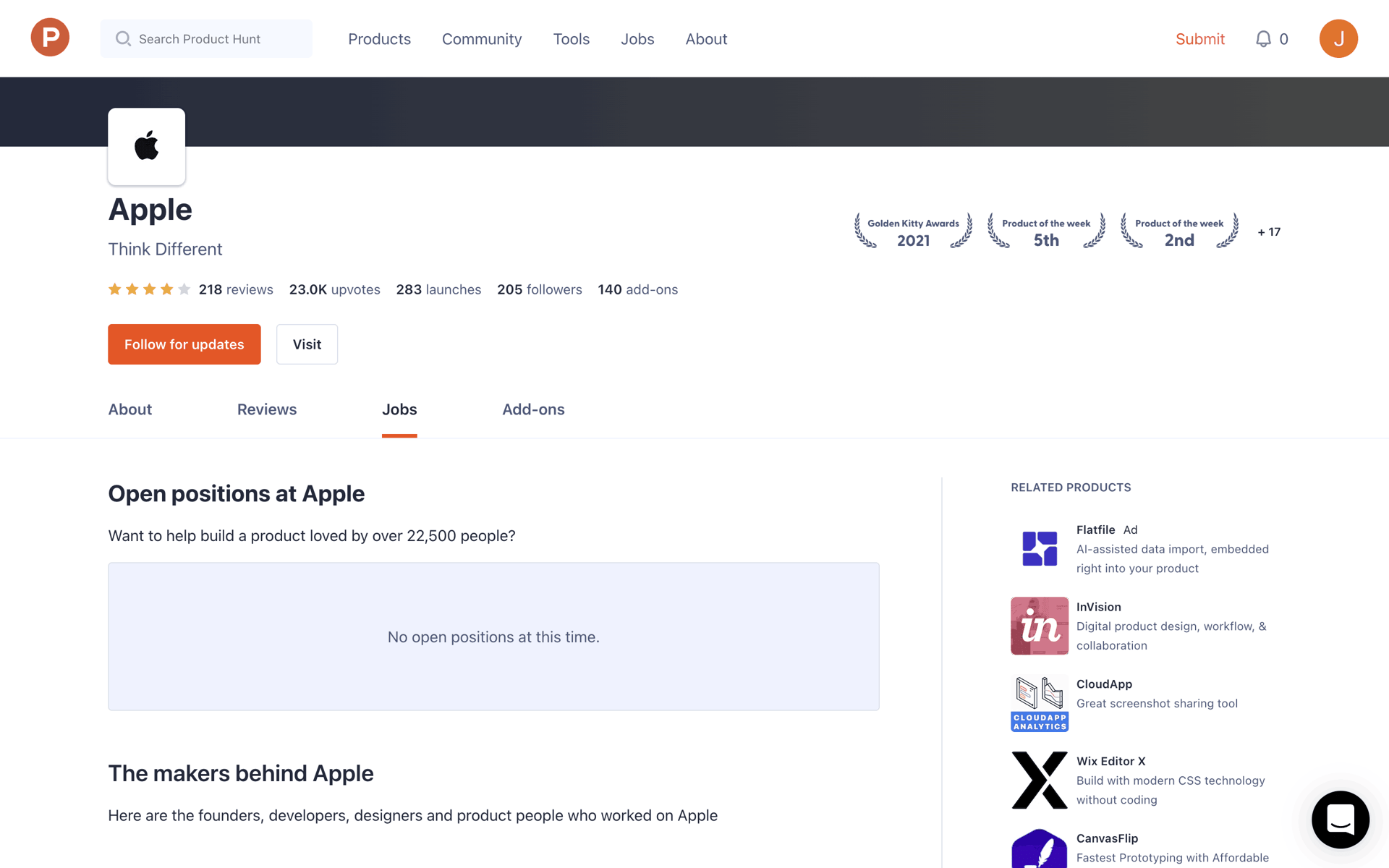Open the CloudApp related product title
Image resolution: width=1389 pixels, height=868 pixels.
coord(1104,684)
